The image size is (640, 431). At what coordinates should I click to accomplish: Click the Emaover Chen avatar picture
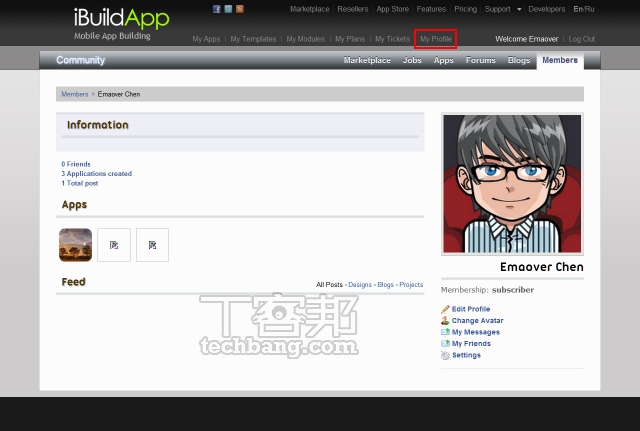[x=512, y=183]
